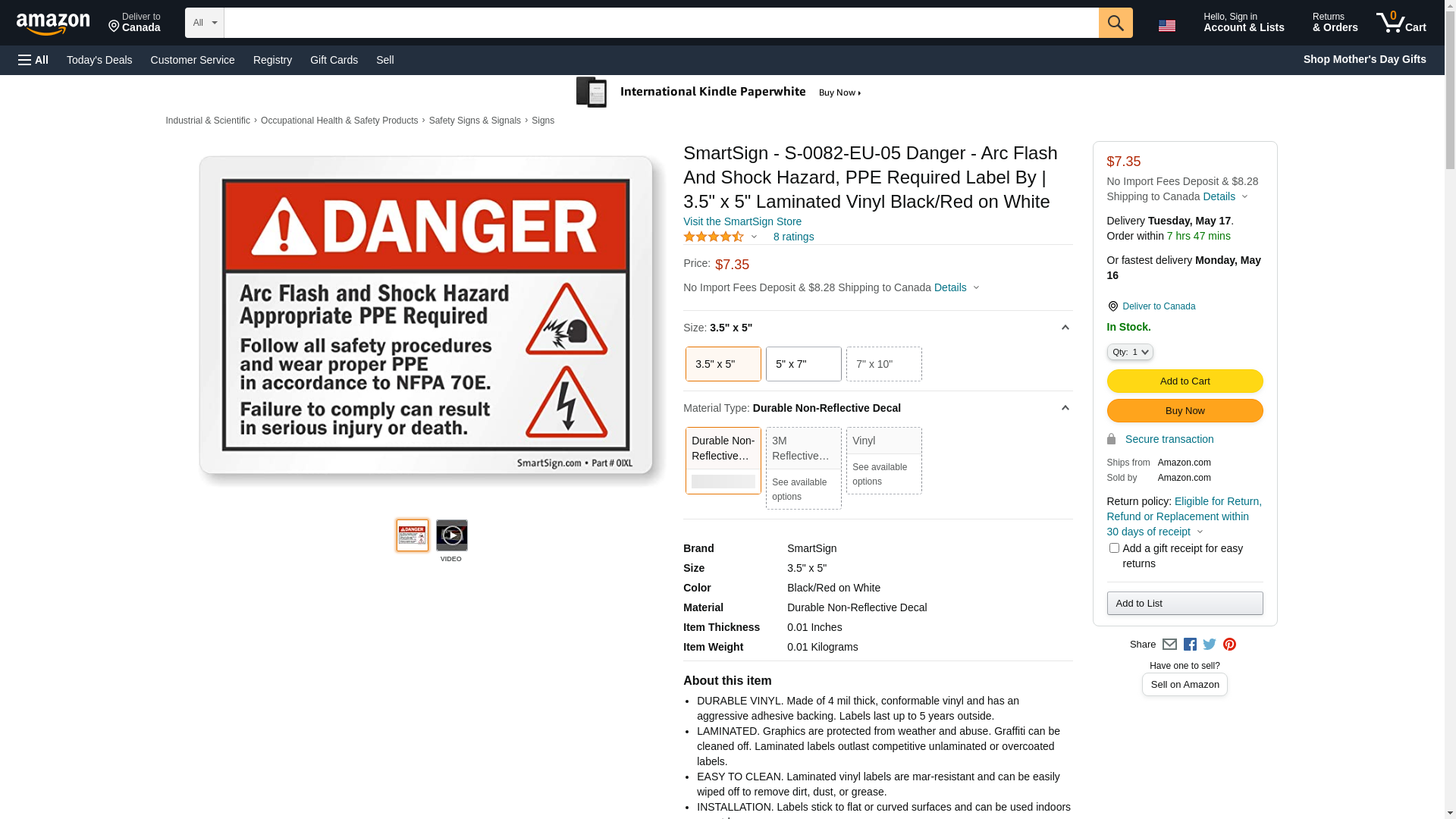Share via email icon
1456x819 pixels.
point(1169,645)
